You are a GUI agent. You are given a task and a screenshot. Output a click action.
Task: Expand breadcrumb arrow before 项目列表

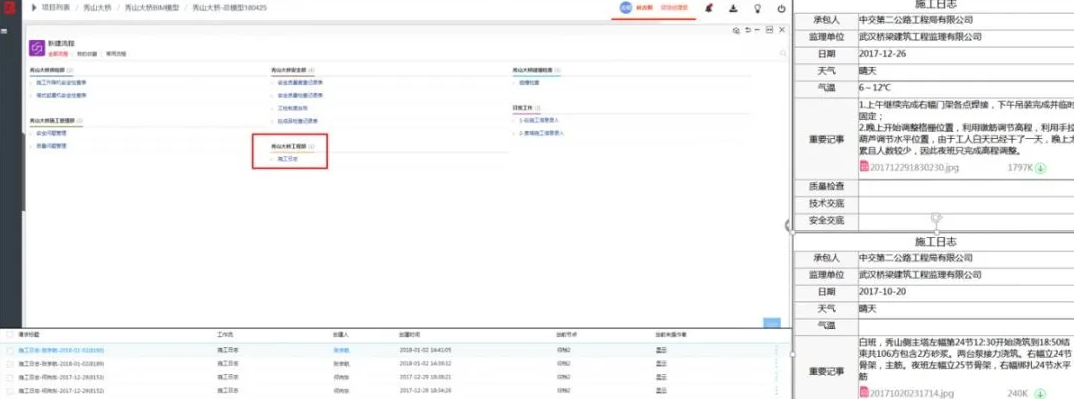point(34,8)
